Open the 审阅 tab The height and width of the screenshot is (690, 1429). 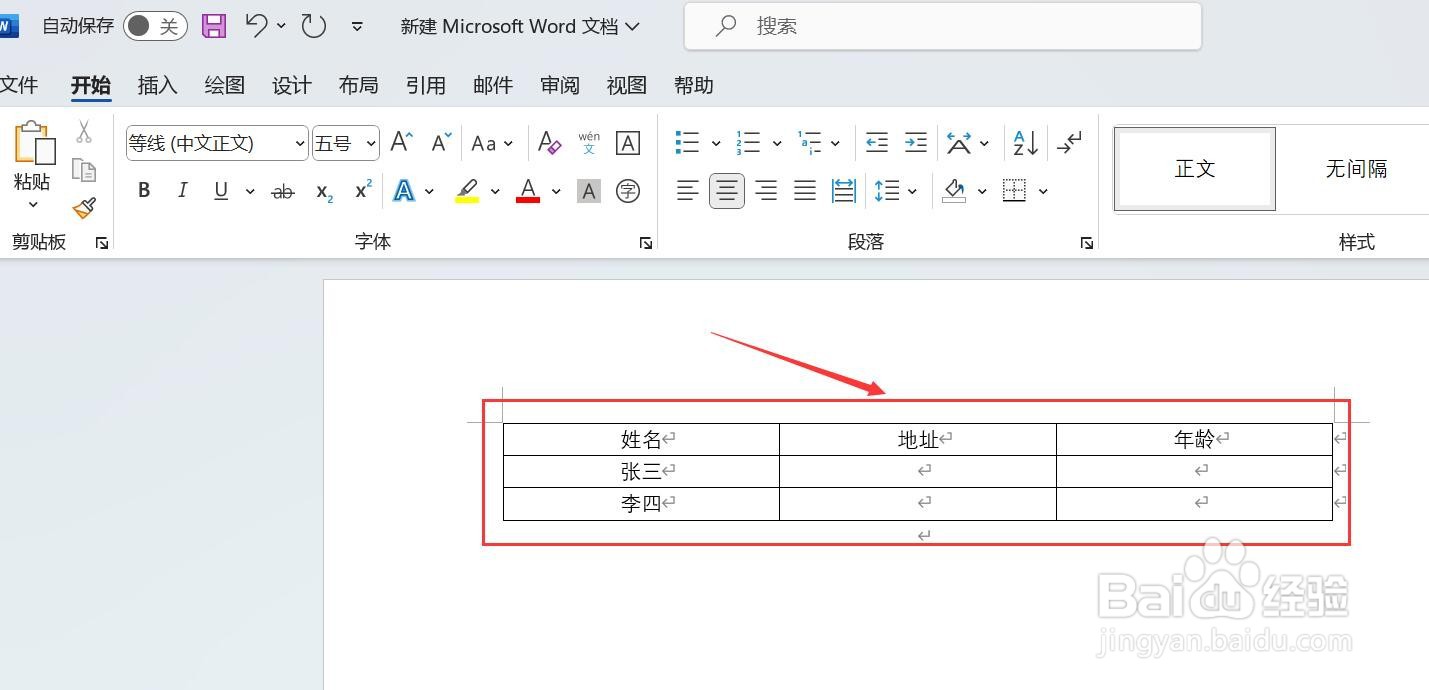tap(559, 85)
